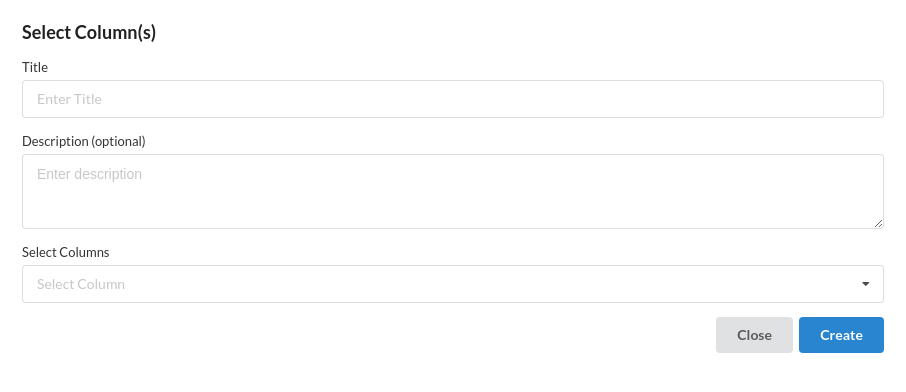This screenshot has width=906, height=392.
Task: Click the 'Title' field label
Action: [x=35, y=67]
